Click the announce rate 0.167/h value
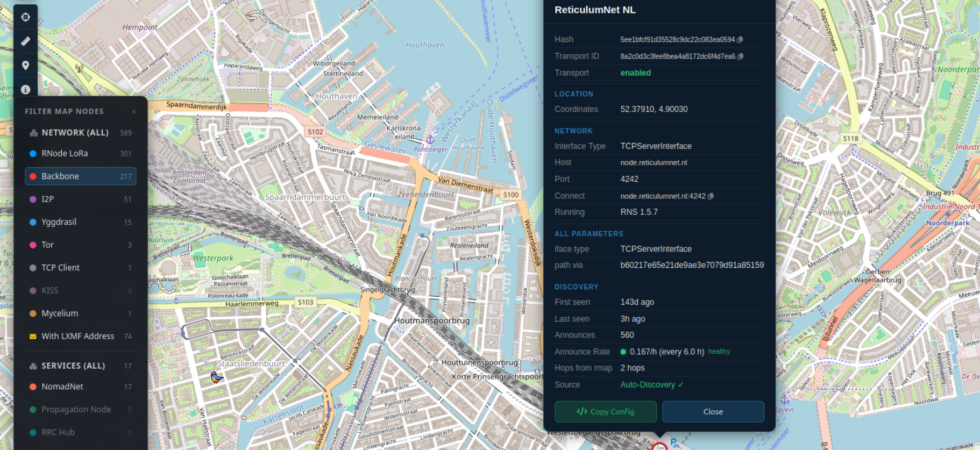Screen dimensions: 980x450 [x=667, y=352]
